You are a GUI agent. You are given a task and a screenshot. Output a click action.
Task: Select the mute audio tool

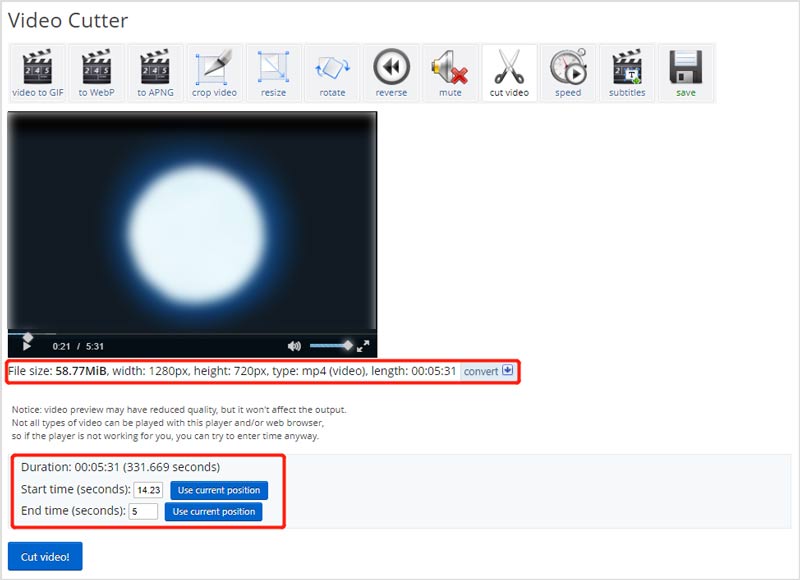(450, 73)
